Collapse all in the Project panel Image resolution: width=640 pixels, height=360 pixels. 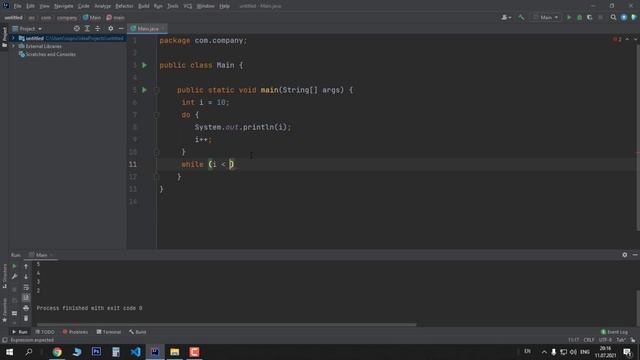click(x=98, y=29)
